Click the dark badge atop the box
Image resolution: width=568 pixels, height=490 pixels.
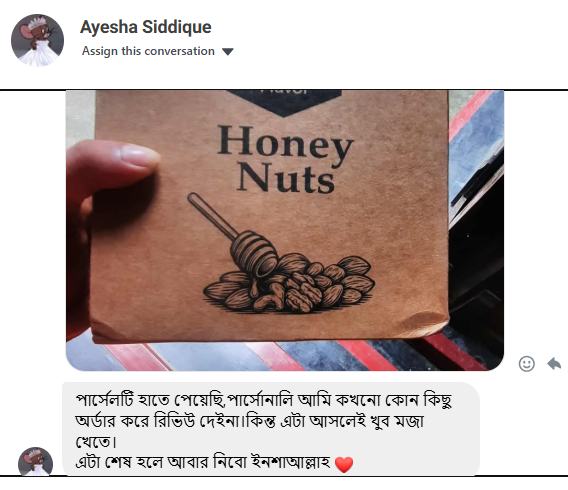coord(284,103)
